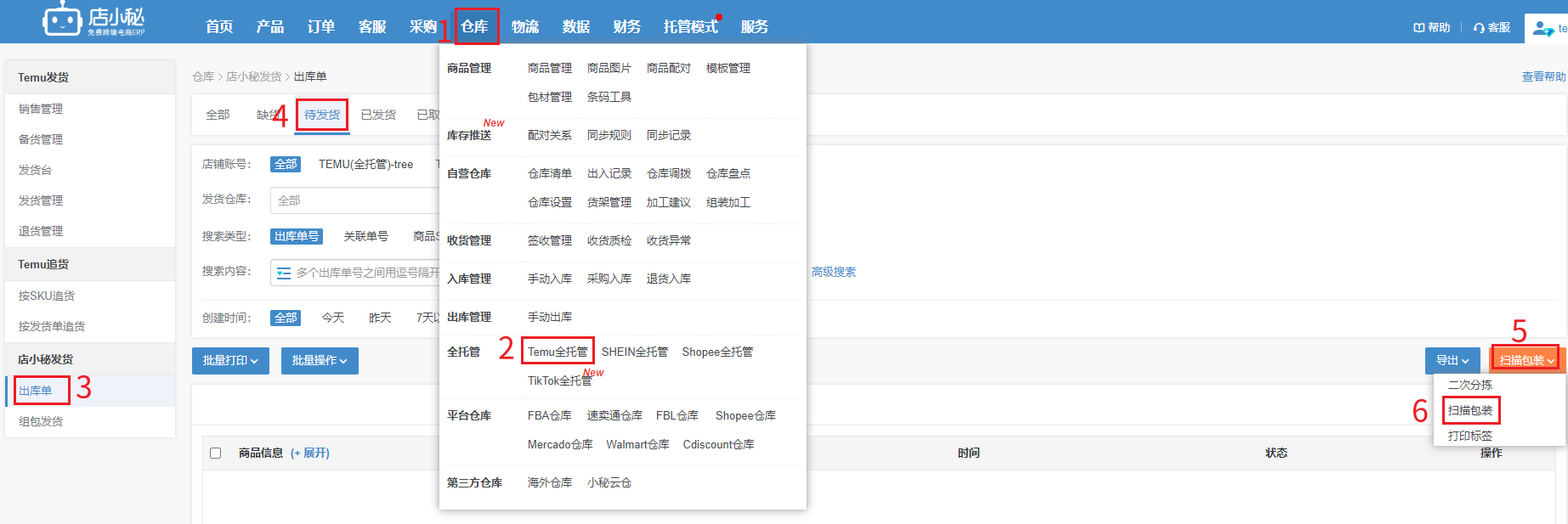Open 销售管理 in the sidebar
The height and width of the screenshot is (524, 1568).
click(41, 109)
